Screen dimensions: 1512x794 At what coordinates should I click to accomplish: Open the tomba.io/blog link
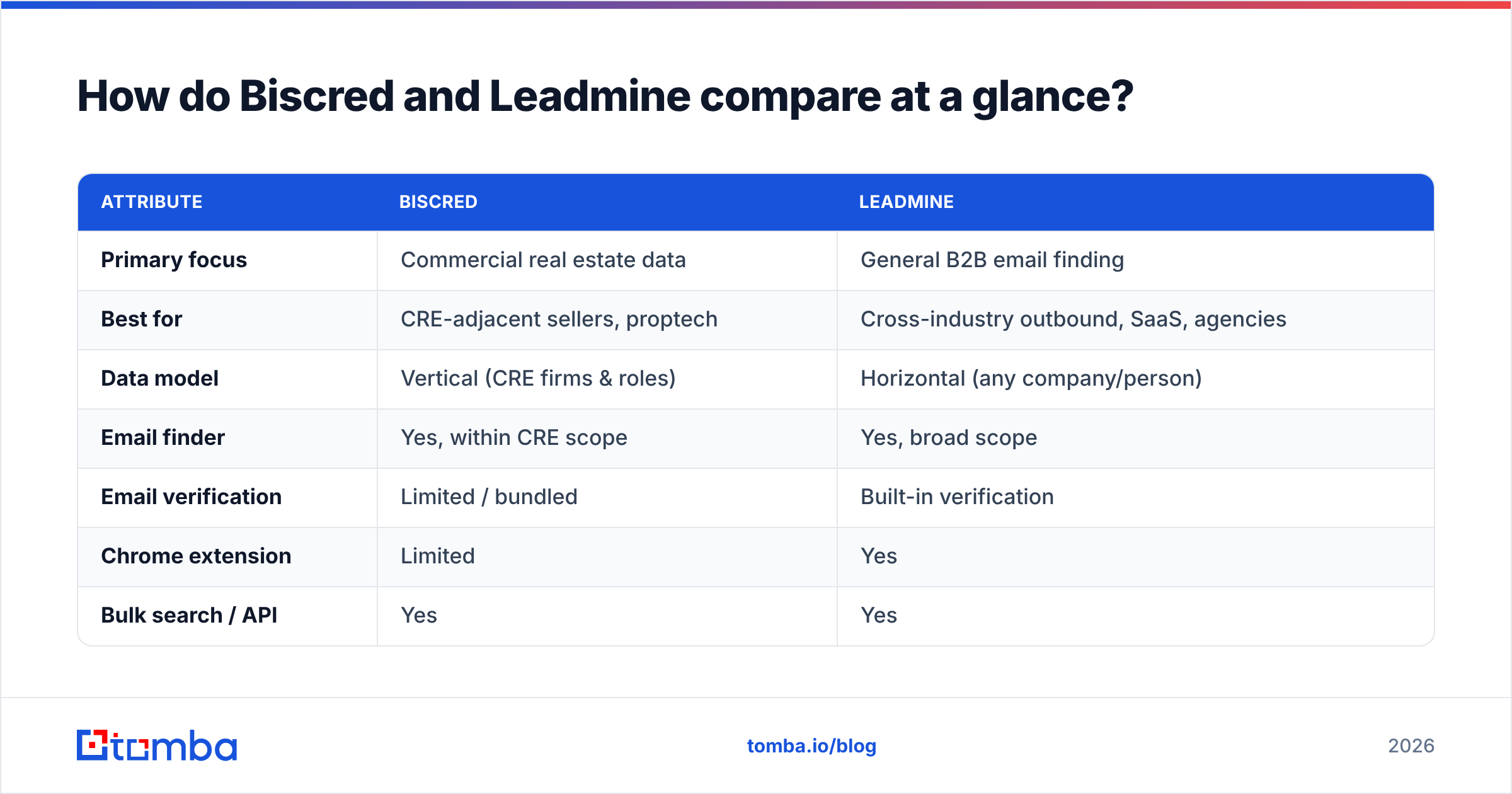(811, 746)
